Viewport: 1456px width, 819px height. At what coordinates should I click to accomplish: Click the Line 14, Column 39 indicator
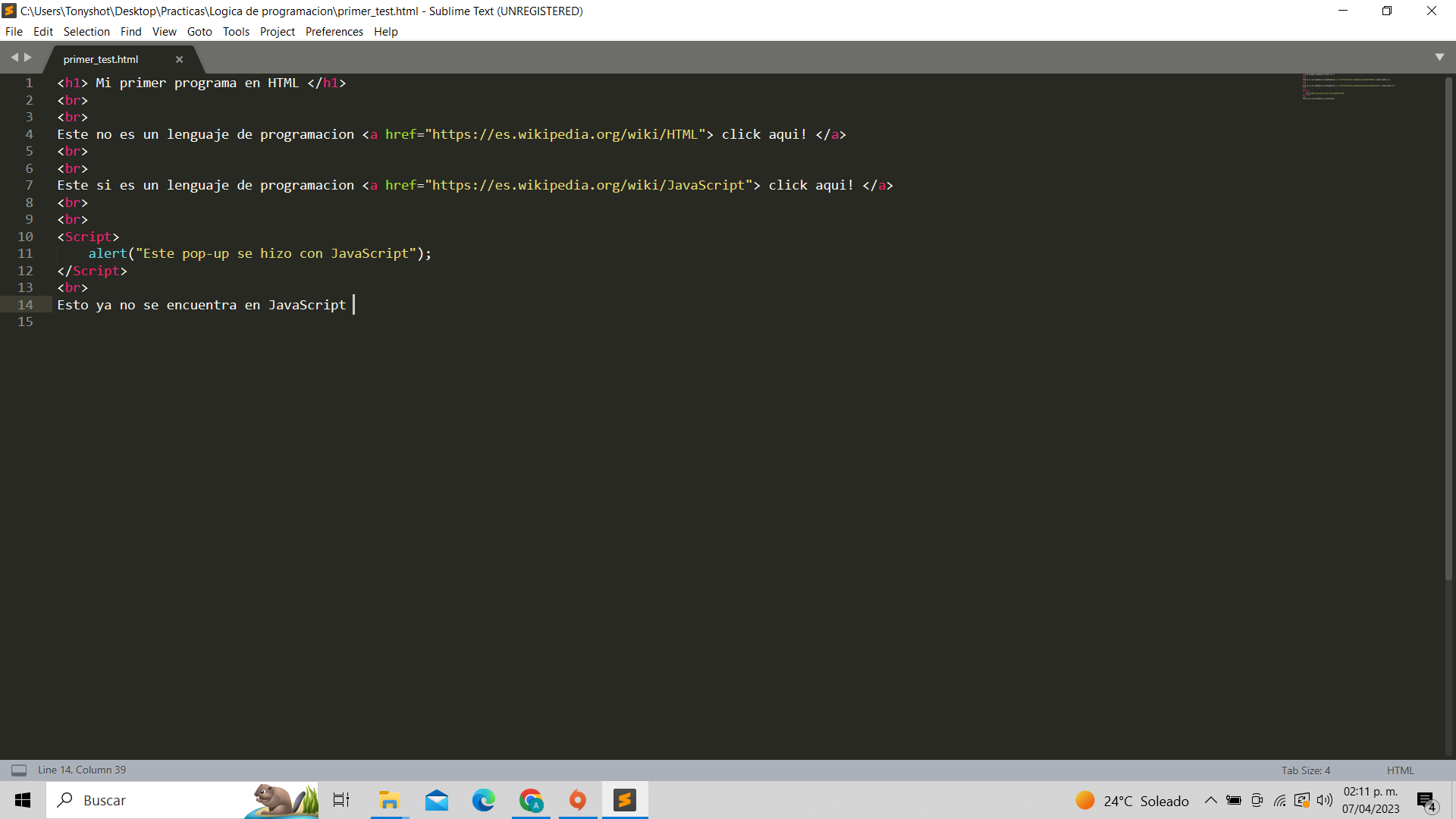82,770
